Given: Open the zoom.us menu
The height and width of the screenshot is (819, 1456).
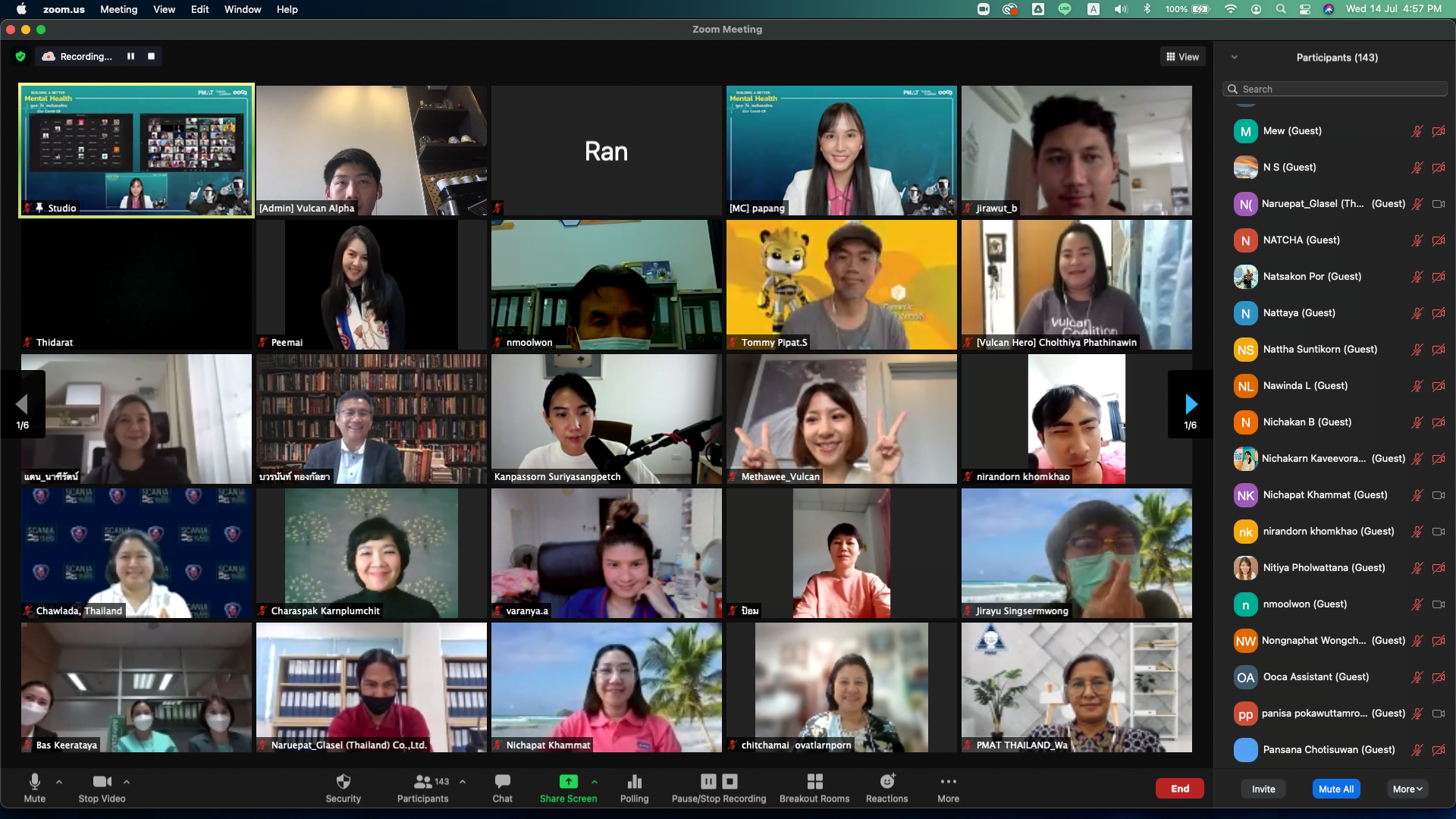Looking at the screenshot, I should coord(64,9).
